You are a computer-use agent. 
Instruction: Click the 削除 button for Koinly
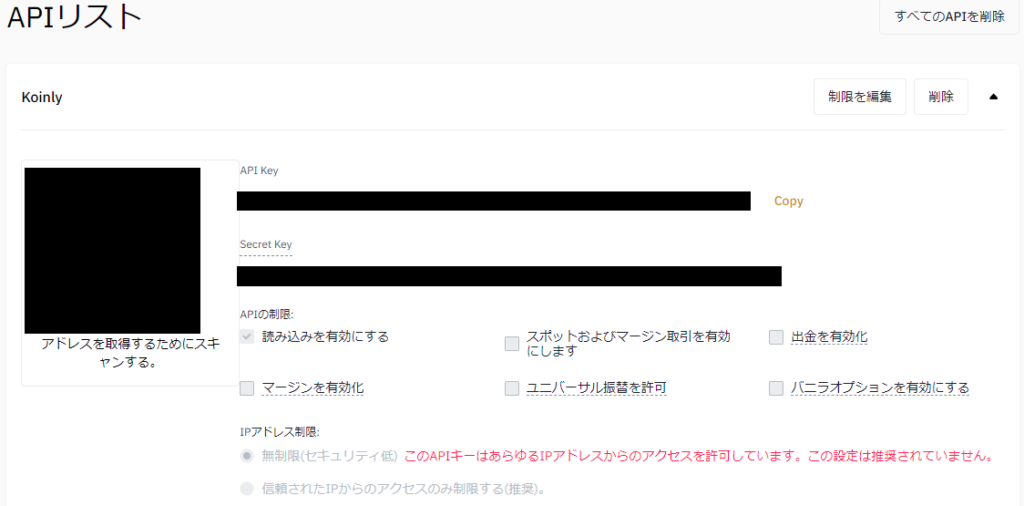(x=940, y=97)
